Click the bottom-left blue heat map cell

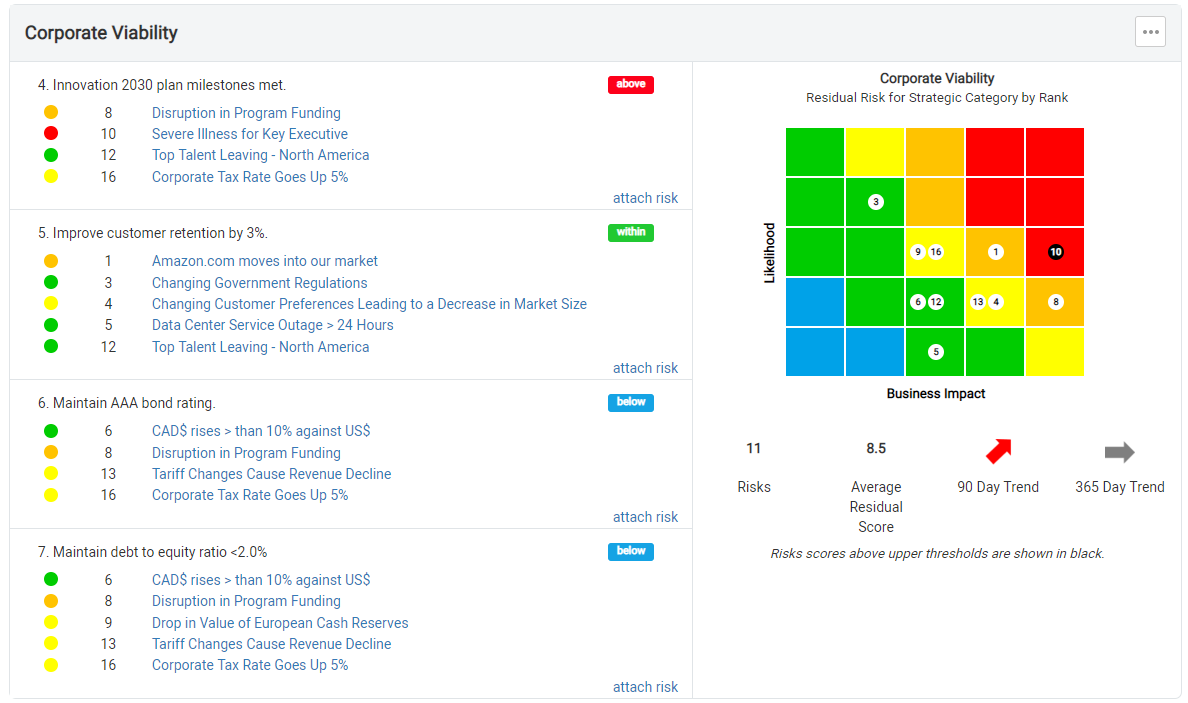815,352
